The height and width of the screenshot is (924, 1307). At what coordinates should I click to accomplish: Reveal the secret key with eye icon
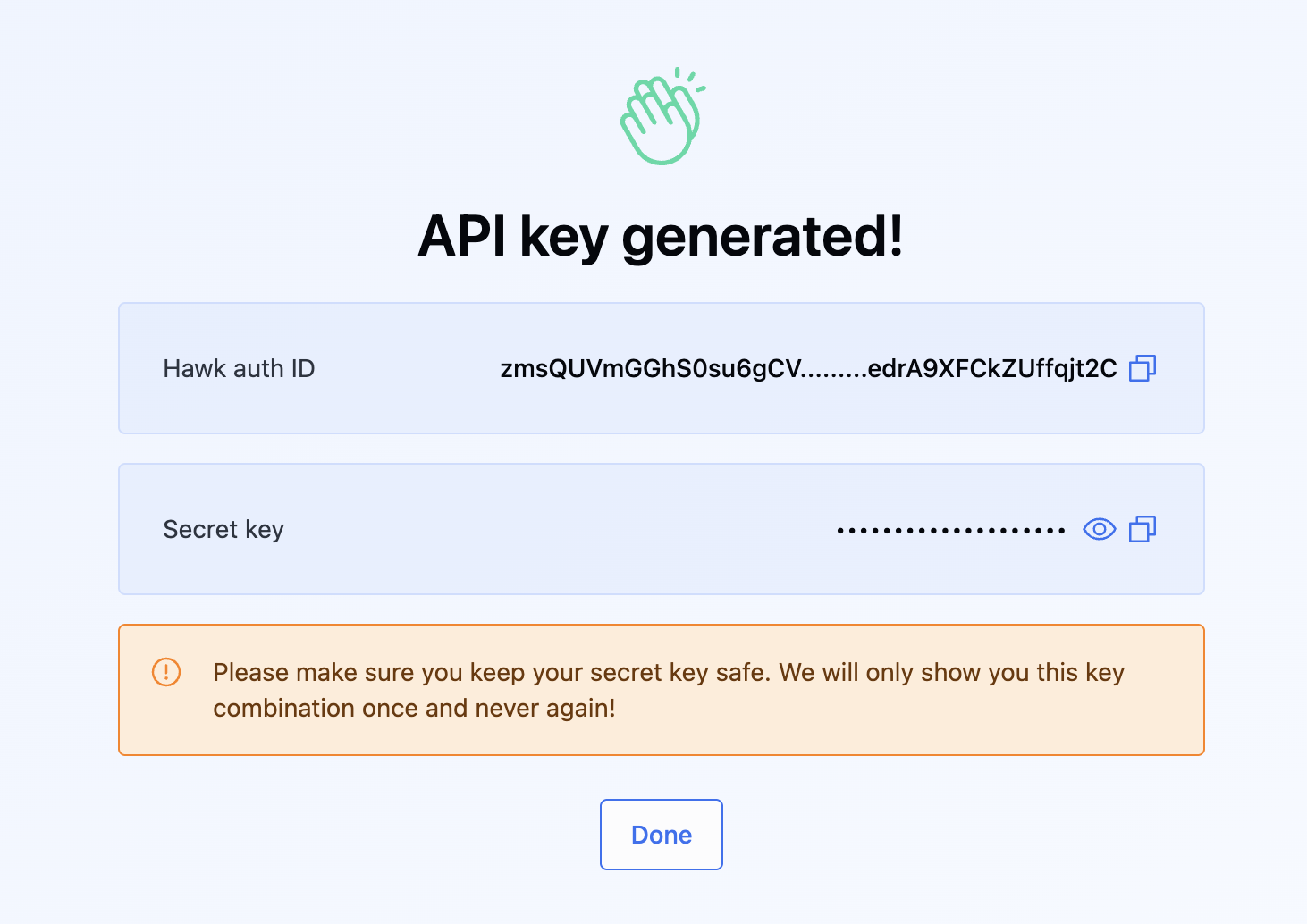(x=1099, y=529)
